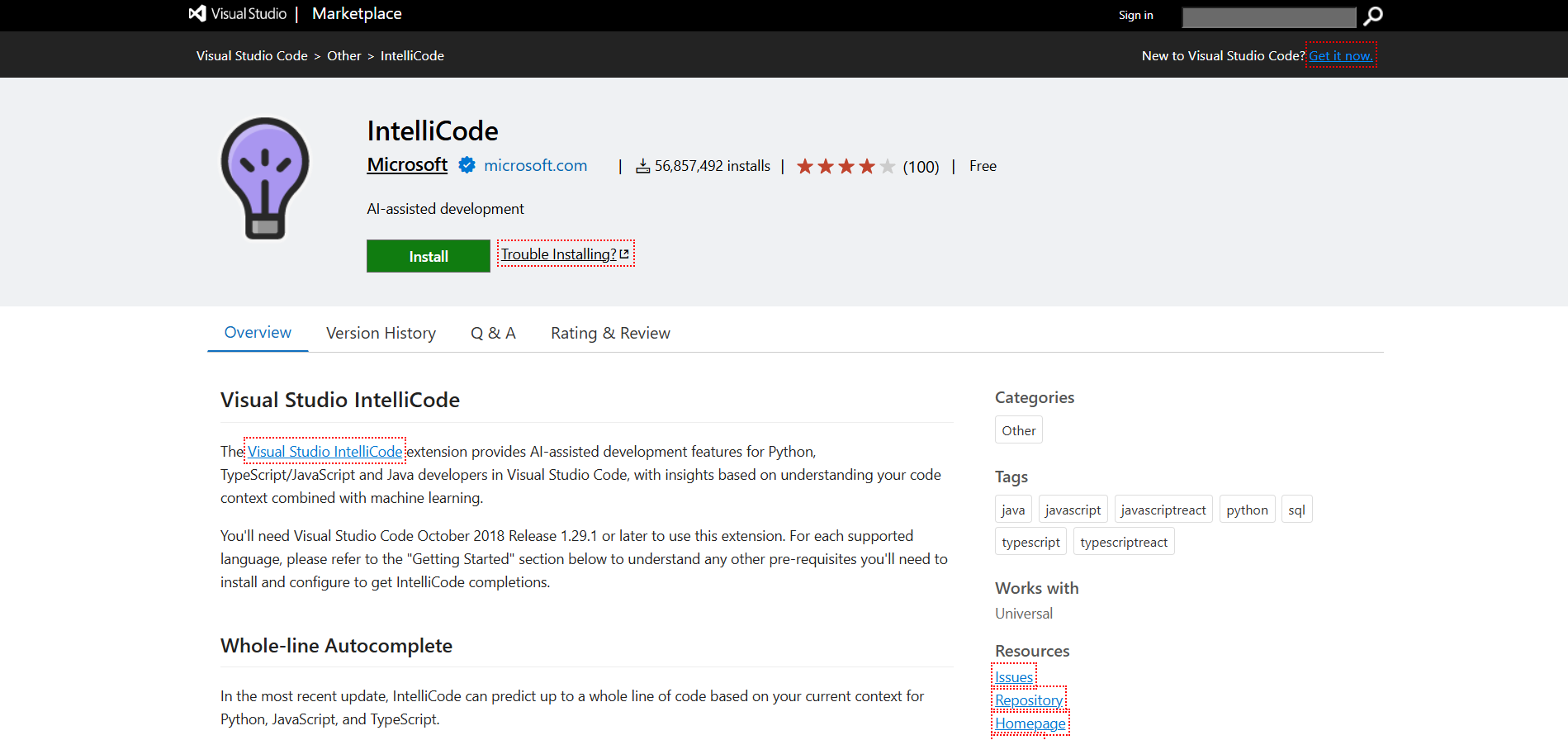Click the verified publisher badge icon
Viewport: 1568px width, 740px height.
coord(467,165)
